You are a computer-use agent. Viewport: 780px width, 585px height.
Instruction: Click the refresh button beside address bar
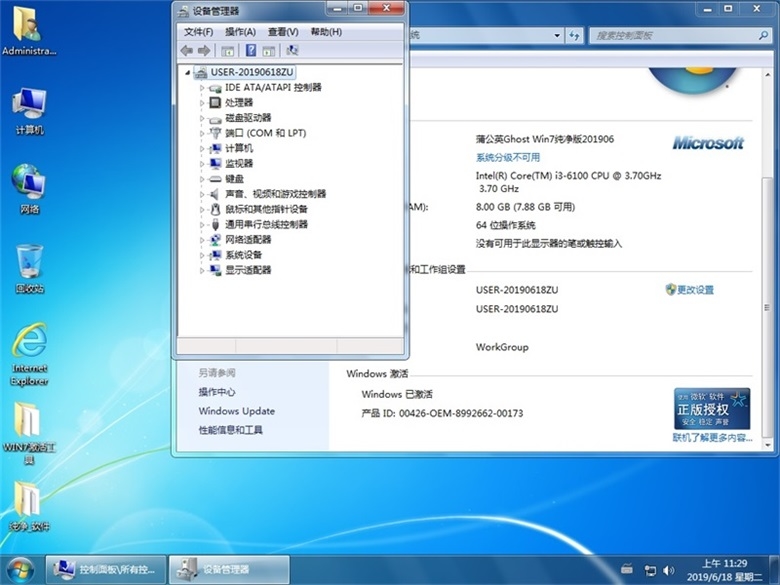575,35
